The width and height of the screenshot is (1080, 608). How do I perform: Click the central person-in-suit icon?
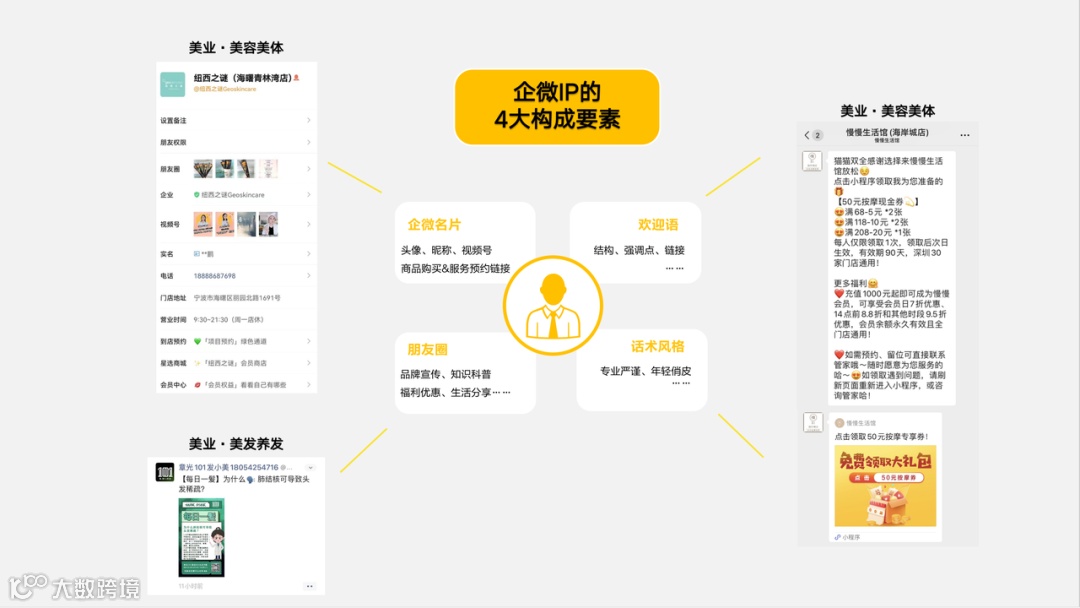pos(552,306)
